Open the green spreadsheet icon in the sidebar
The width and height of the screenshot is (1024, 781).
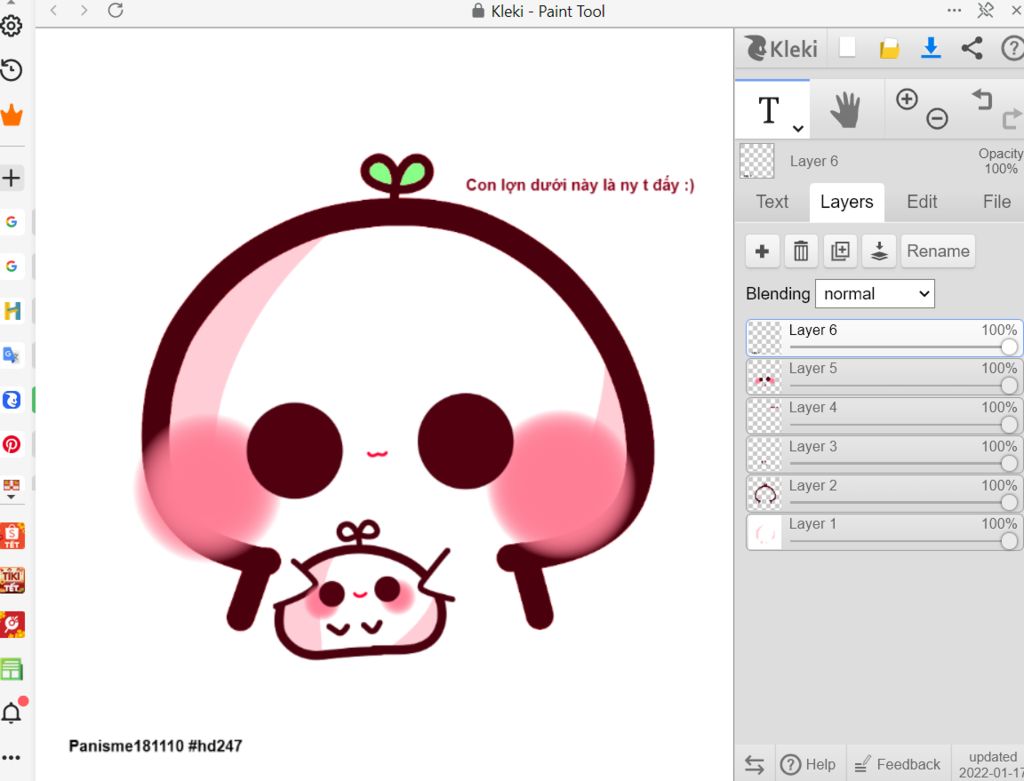point(12,669)
